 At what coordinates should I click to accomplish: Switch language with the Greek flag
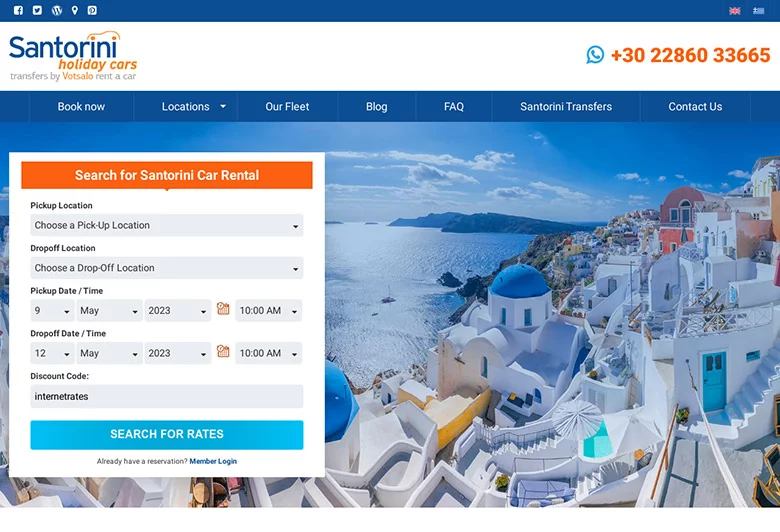[x=758, y=11]
